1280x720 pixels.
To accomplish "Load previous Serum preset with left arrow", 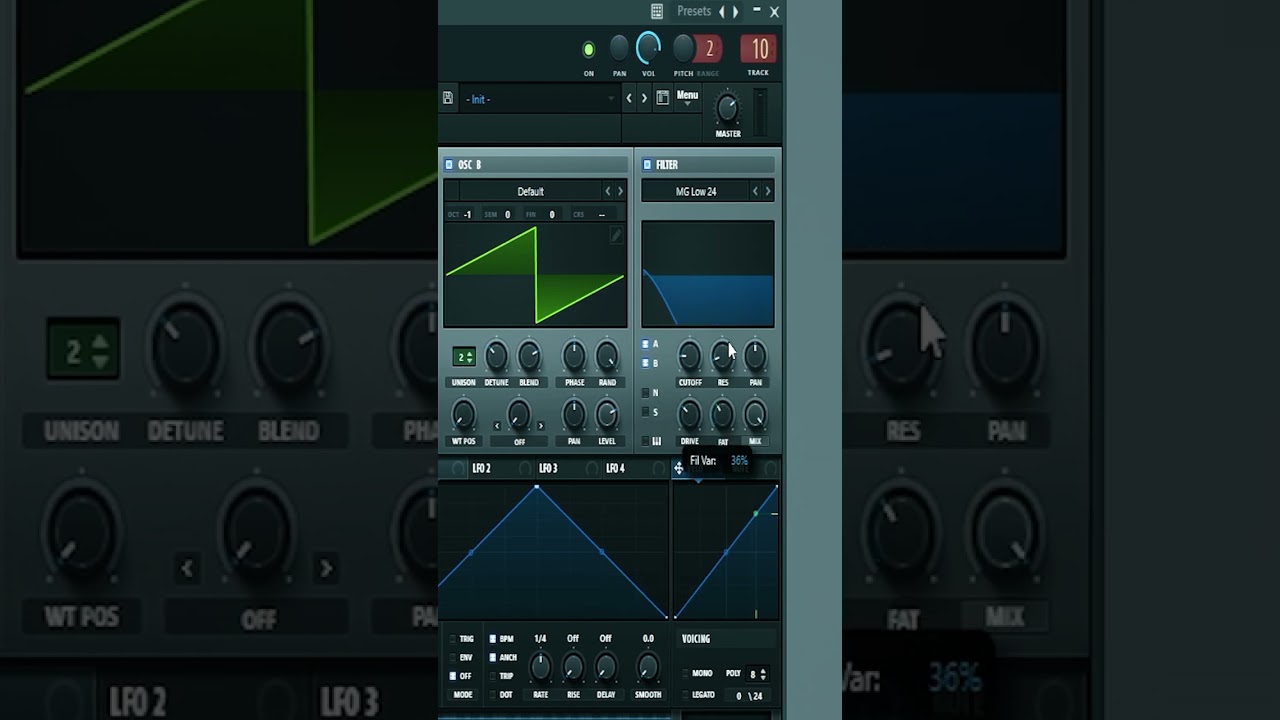I will (629, 98).
